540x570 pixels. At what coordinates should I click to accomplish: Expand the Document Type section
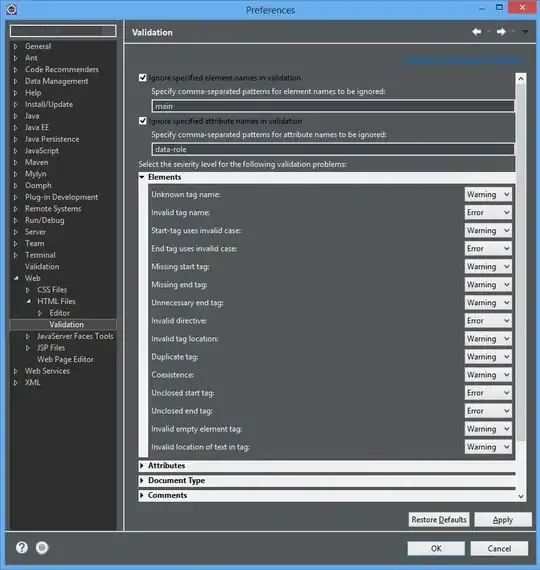pos(142,481)
